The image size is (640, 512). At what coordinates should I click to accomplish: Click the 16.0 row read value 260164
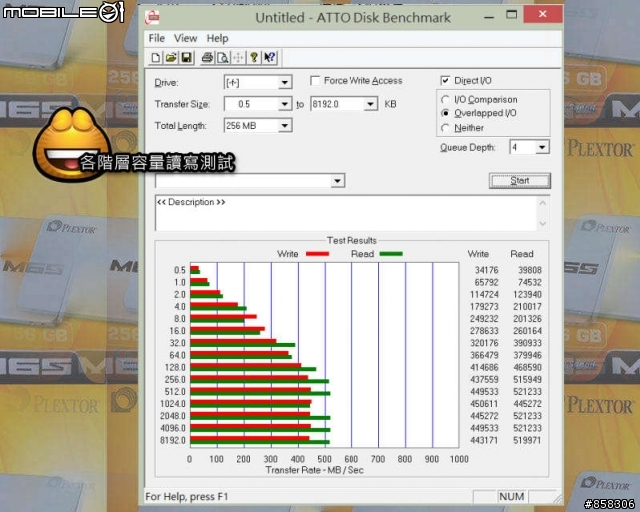pyautogui.click(x=527, y=331)
